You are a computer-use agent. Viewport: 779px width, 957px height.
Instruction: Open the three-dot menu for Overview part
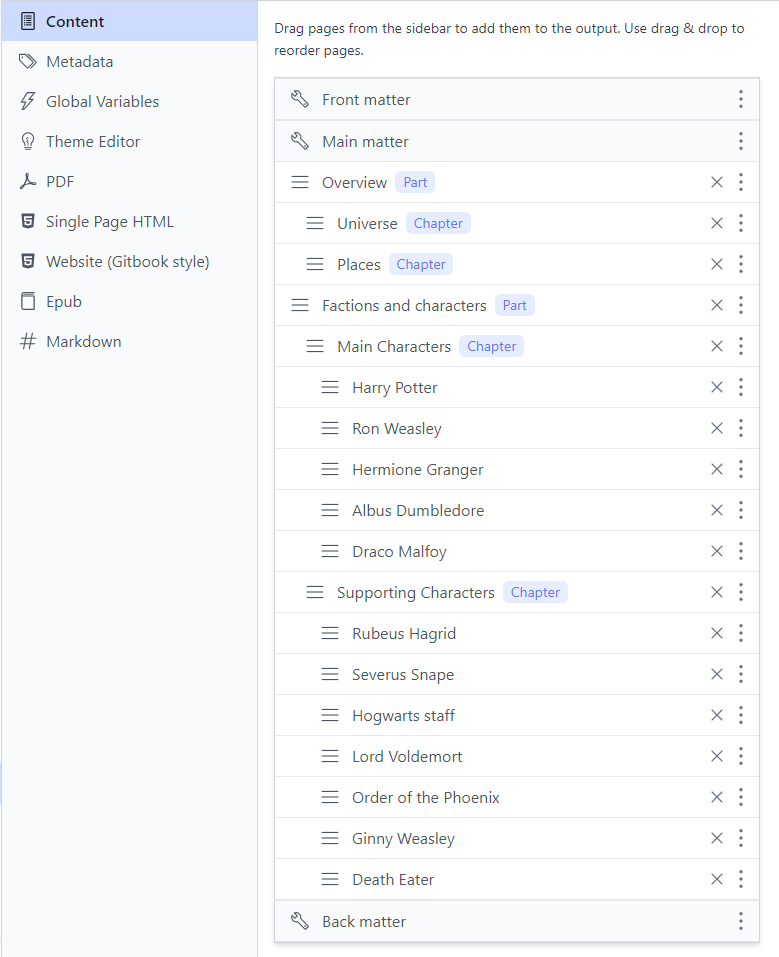tap(741, 182)
